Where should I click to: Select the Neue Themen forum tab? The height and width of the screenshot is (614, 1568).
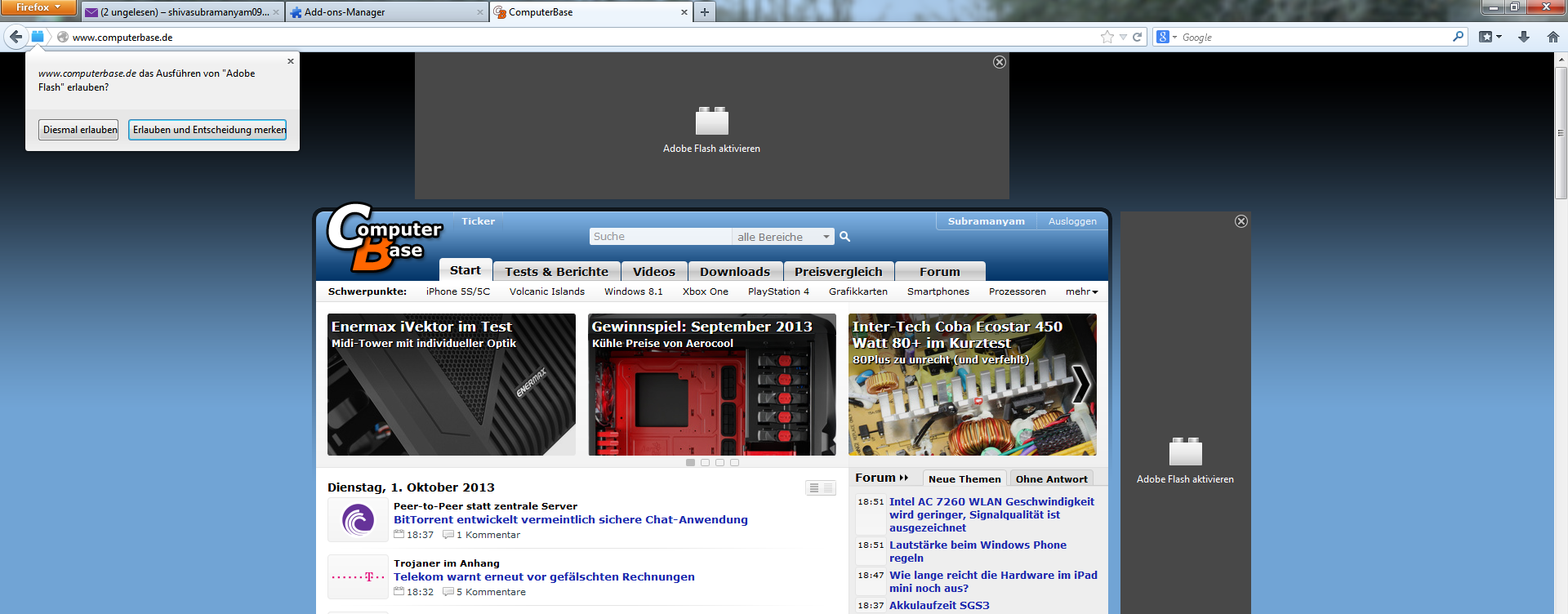pos(964,479)
